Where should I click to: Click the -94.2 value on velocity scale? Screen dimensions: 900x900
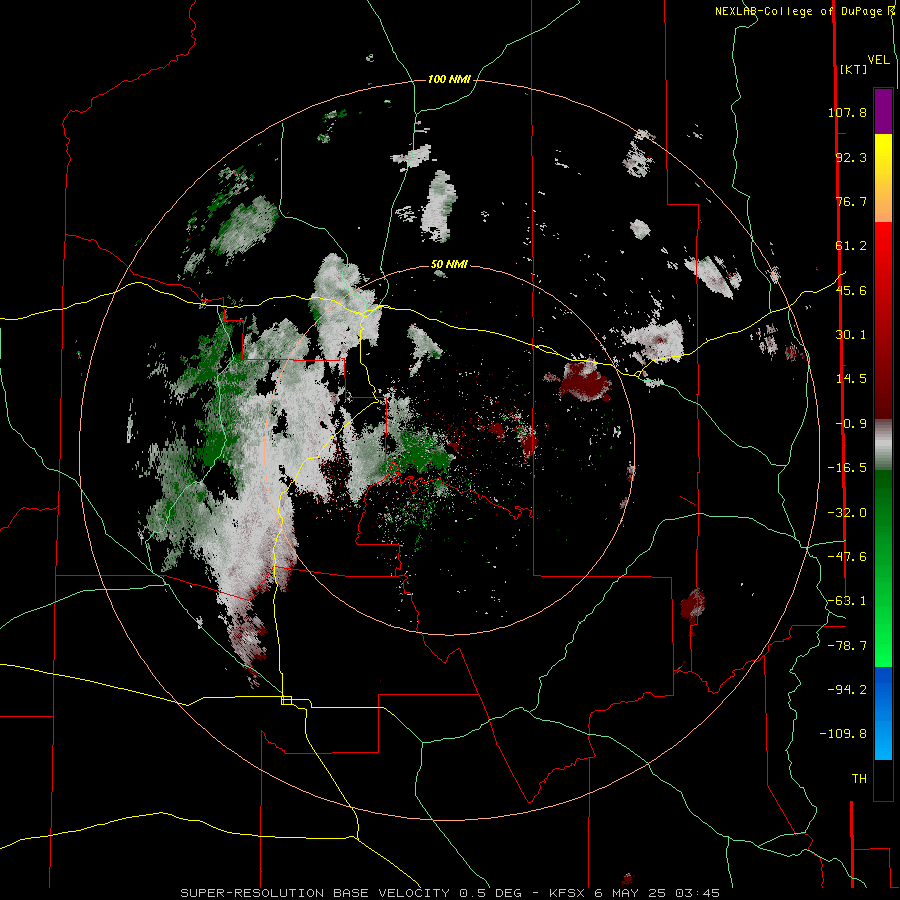[847, 690]
